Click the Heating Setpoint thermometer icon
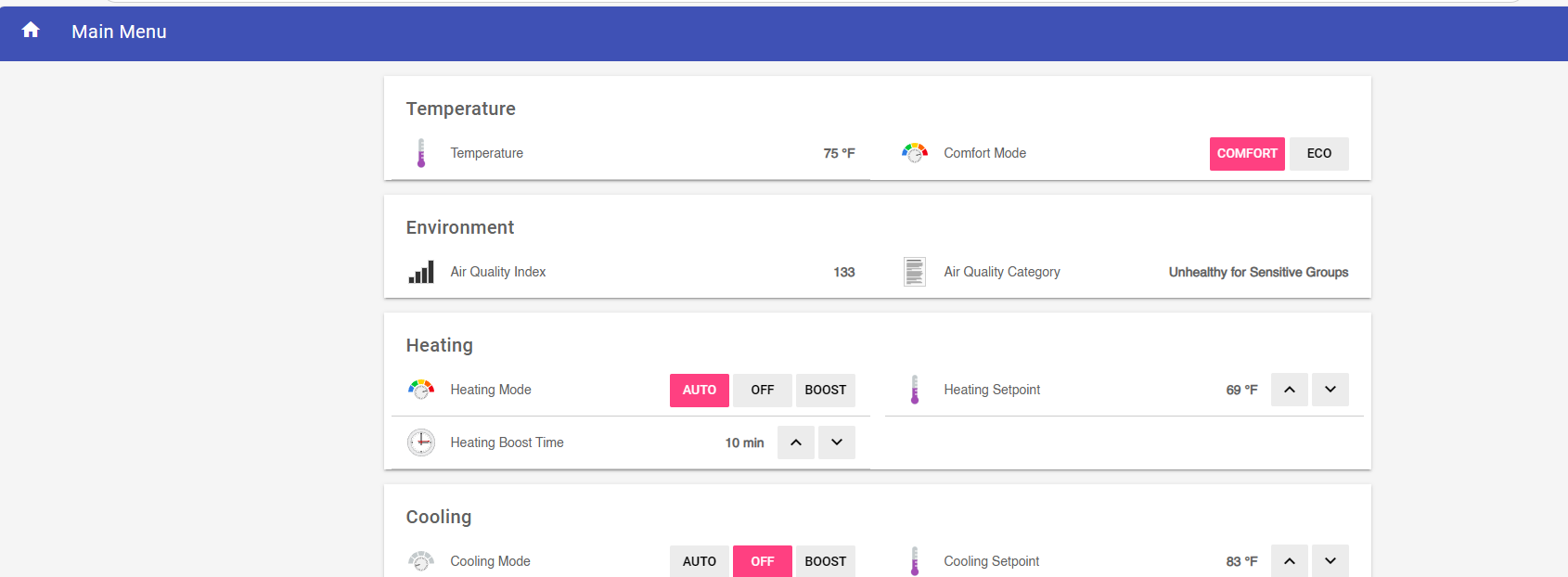Image resolution: width=1568 pixels, height=577 pixels. pyautogui.click(x=914, y=390)
